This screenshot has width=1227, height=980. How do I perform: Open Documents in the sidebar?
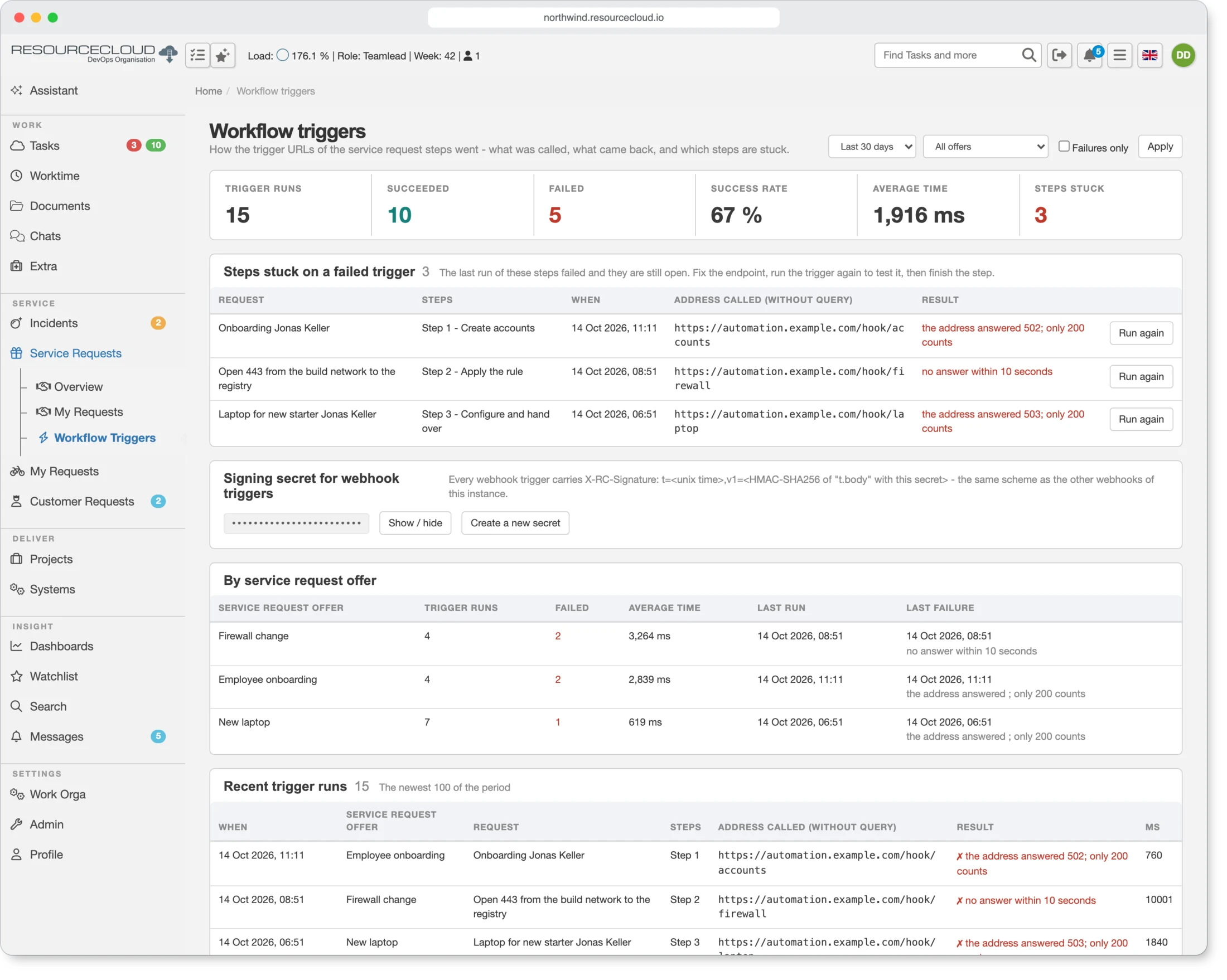[60, 206]
